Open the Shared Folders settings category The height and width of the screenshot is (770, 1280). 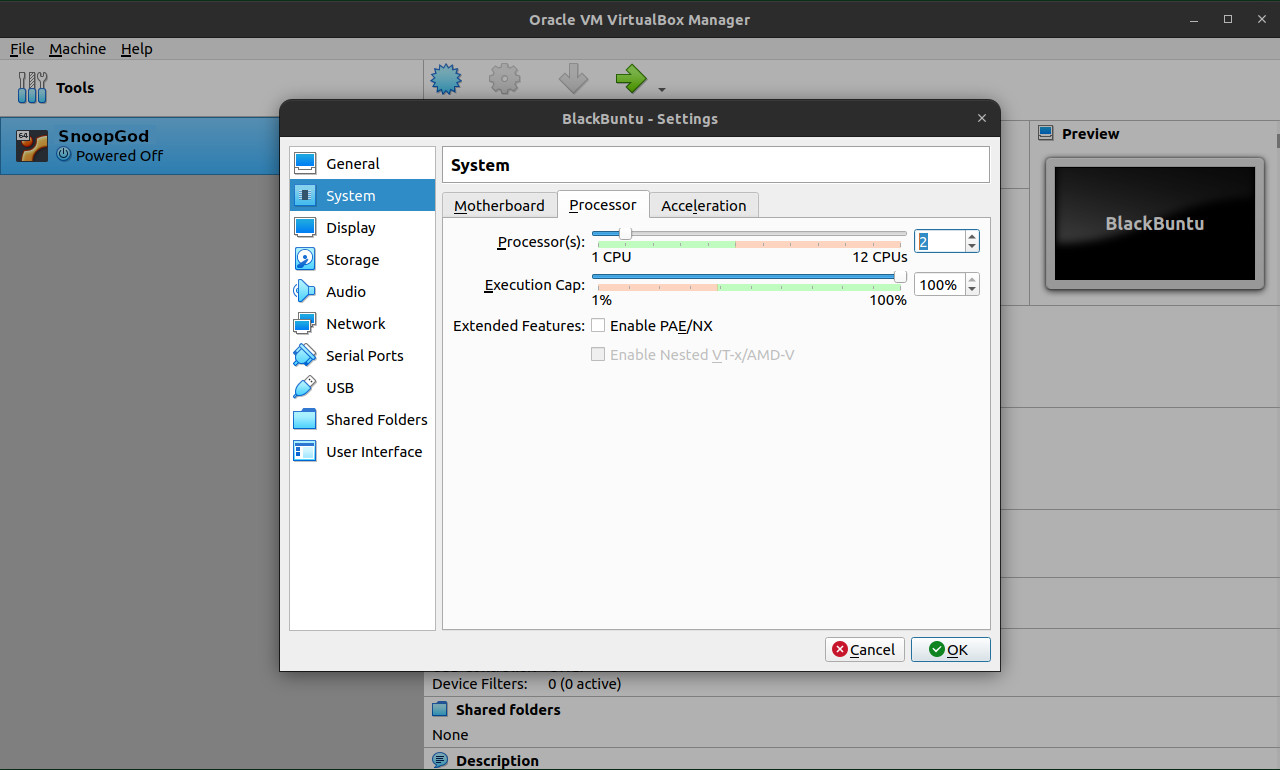coord(362,420)
